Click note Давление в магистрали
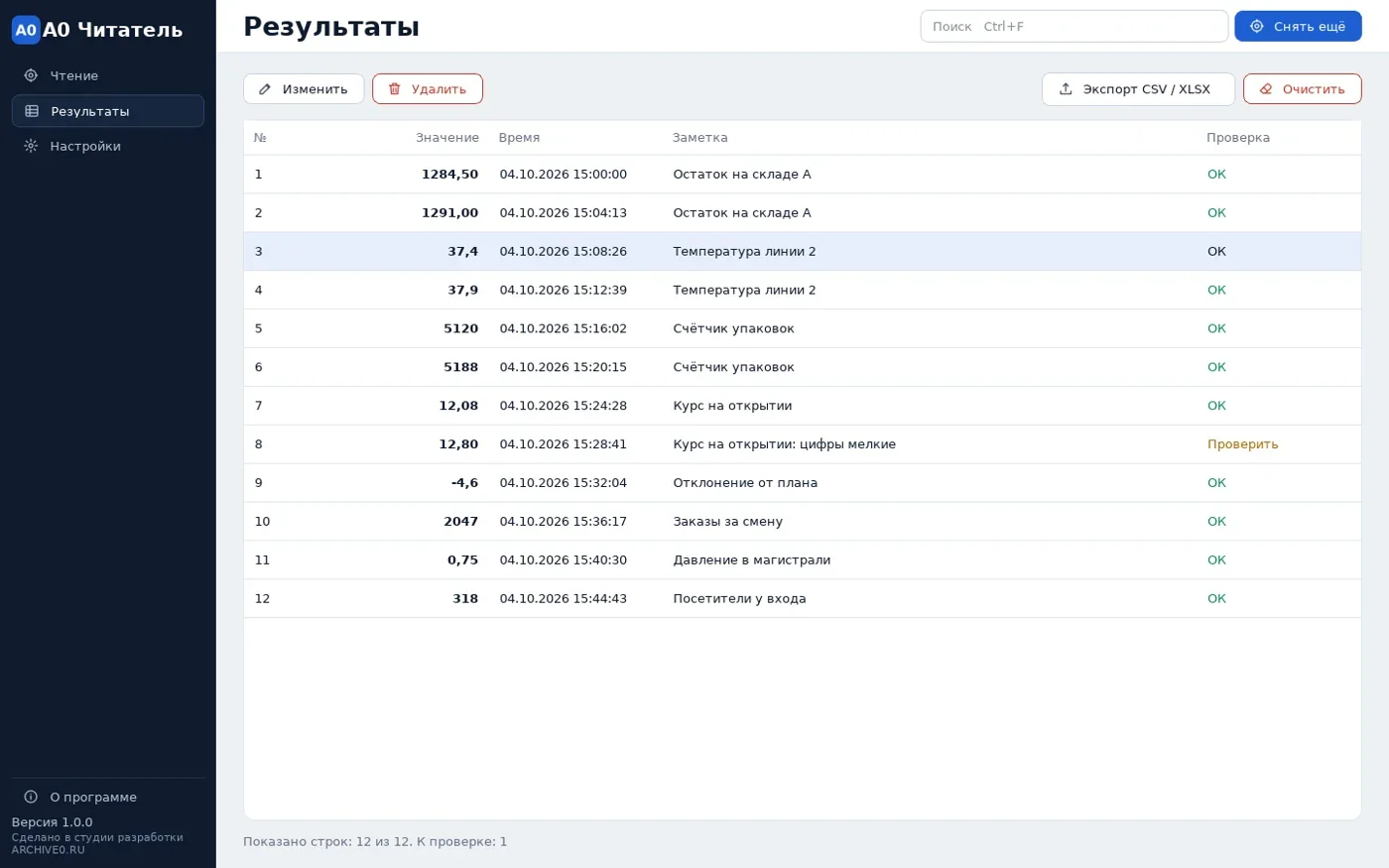Screen dimensions: 1389x868 coord(751,560)
